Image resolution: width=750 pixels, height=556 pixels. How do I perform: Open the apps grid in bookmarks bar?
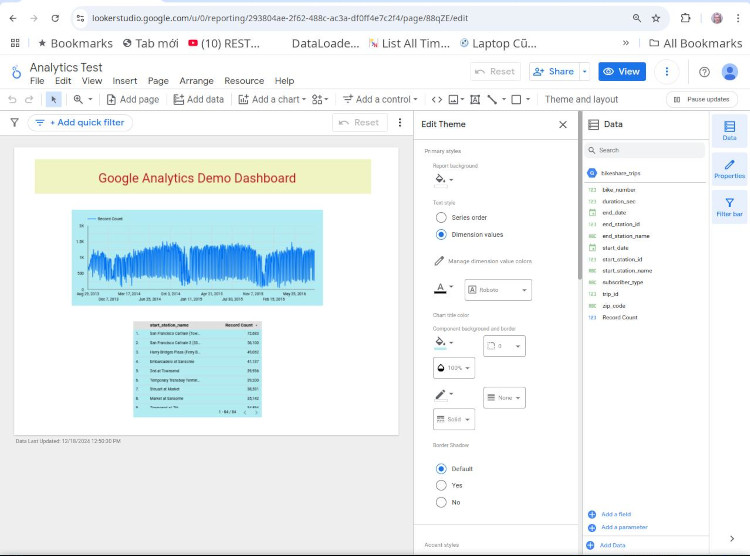tap(15, 43)
